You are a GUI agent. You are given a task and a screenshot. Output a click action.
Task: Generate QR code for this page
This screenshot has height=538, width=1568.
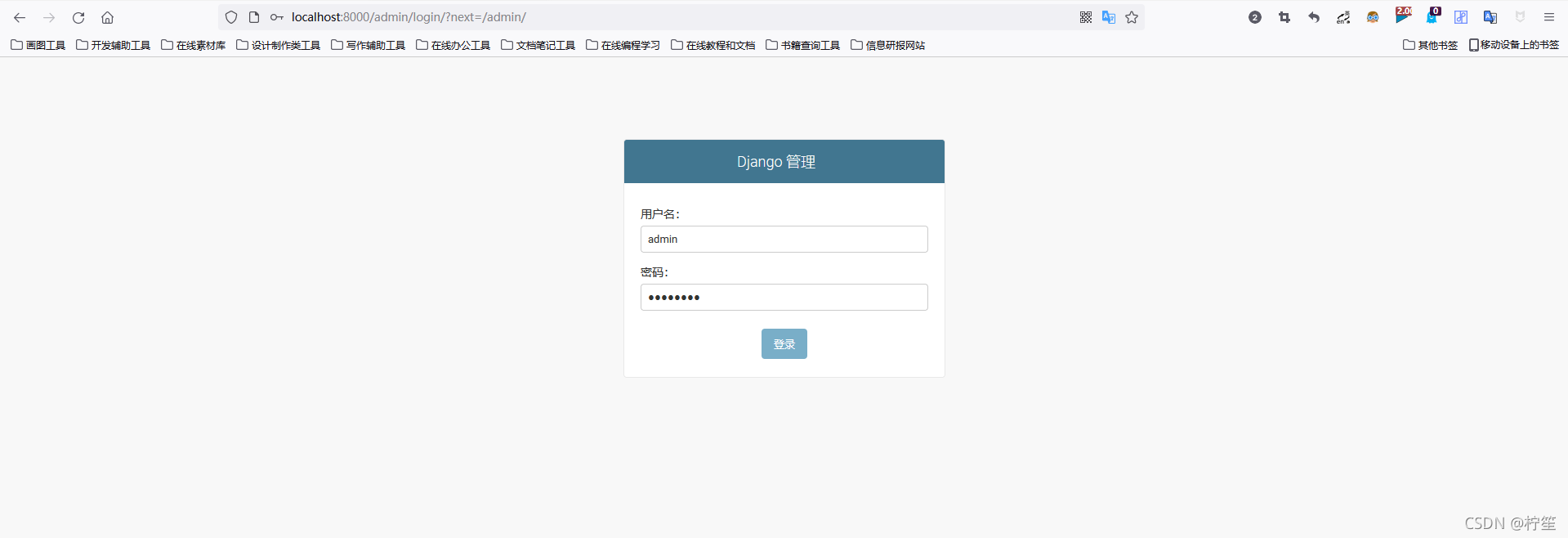[x=1086, y=17]
